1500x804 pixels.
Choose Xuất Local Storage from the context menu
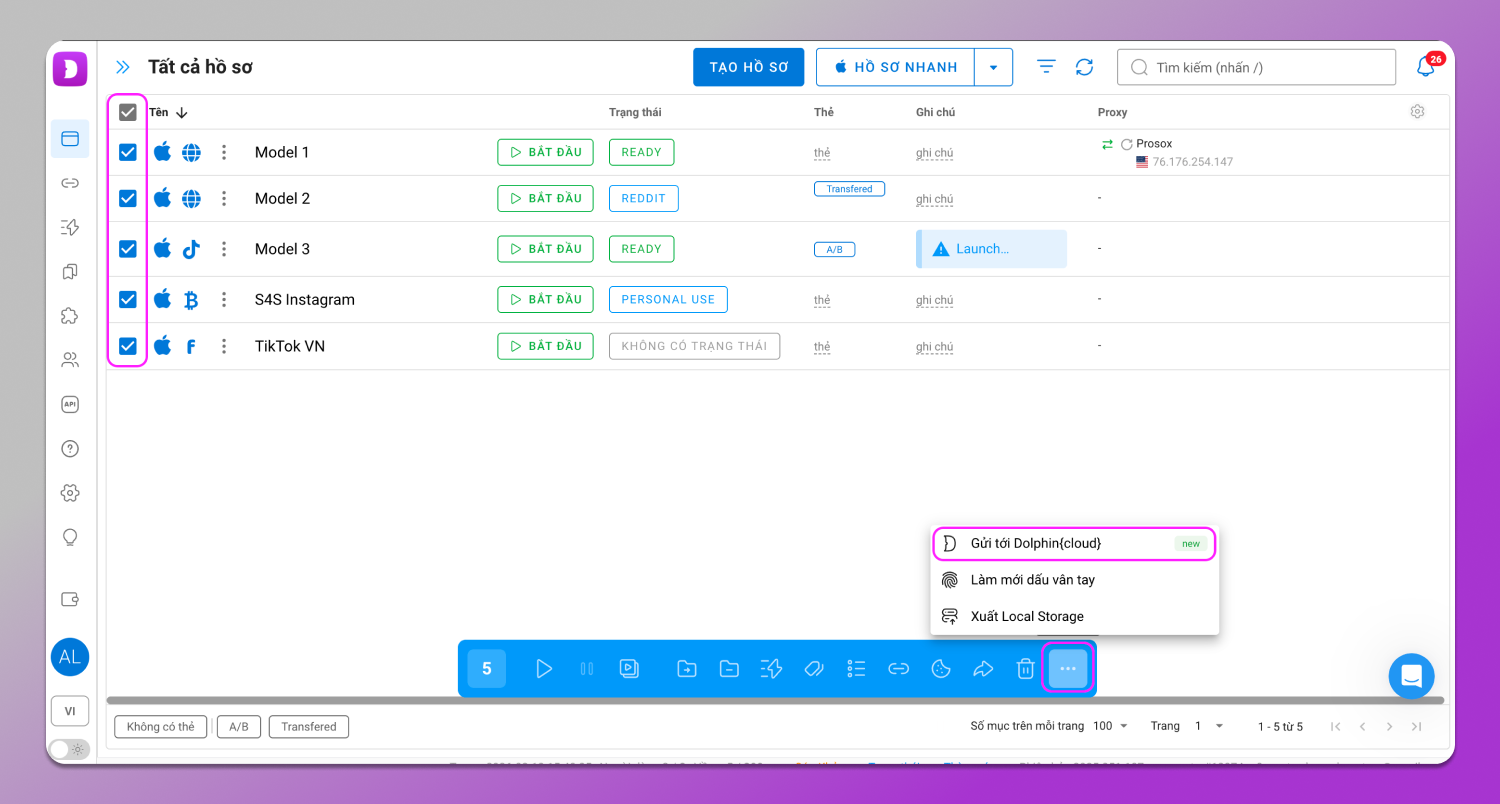(x=1027, y=616)
